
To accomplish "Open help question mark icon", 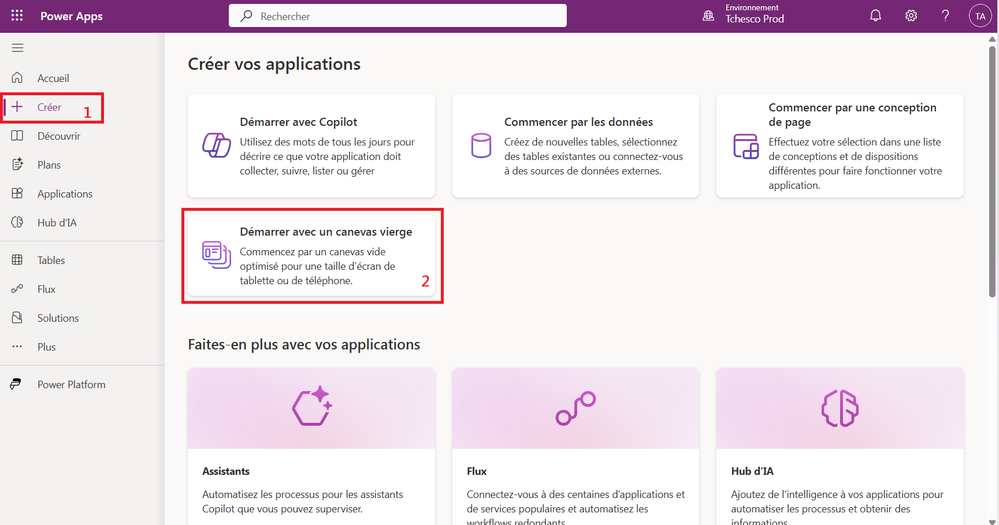I will point(945,16).
